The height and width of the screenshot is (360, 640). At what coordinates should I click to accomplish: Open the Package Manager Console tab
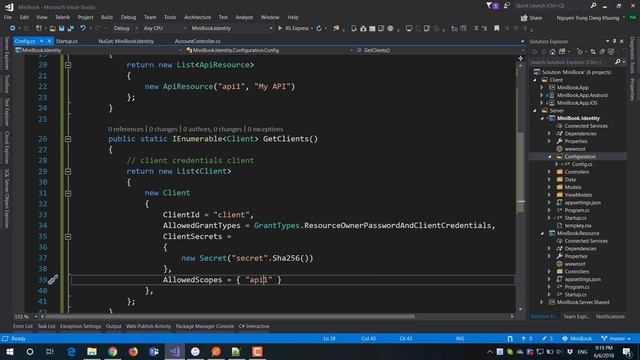point(204,326)
